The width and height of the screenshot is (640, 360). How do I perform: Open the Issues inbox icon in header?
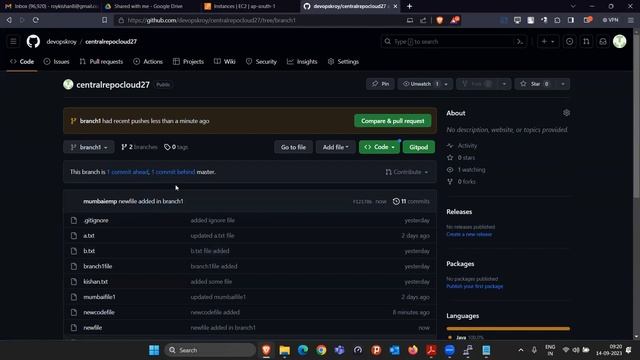coord(569,41)
